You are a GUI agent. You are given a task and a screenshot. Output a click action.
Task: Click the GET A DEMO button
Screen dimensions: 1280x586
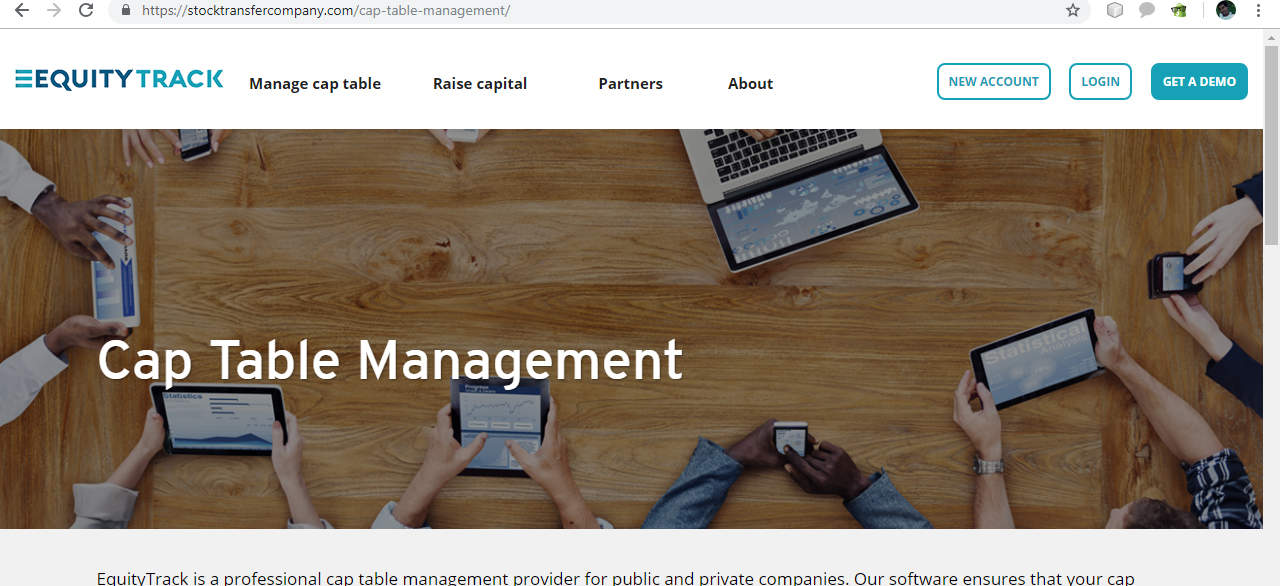pos(1199,82)
